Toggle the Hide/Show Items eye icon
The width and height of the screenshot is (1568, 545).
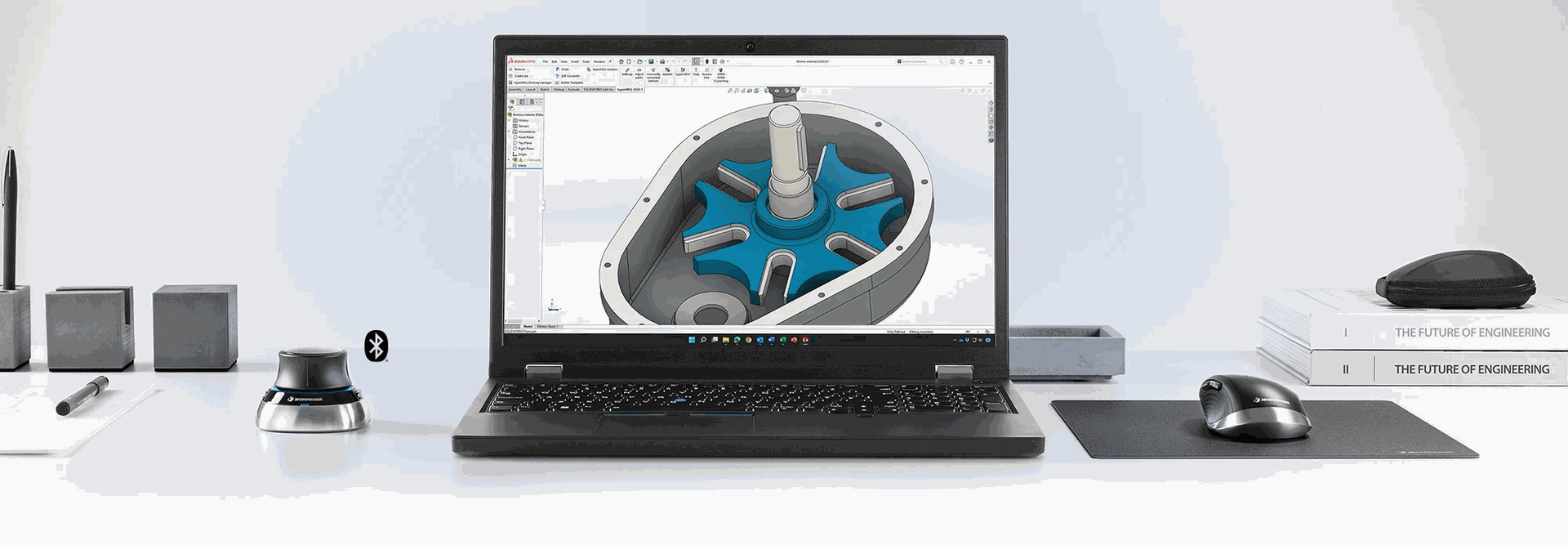[777, 91]
